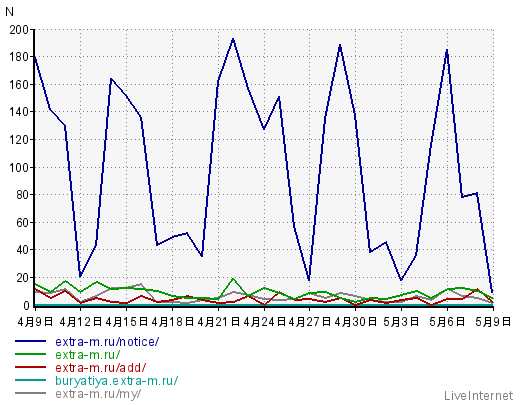Click the 4月30日 date axis label

(x=356, y=321)
